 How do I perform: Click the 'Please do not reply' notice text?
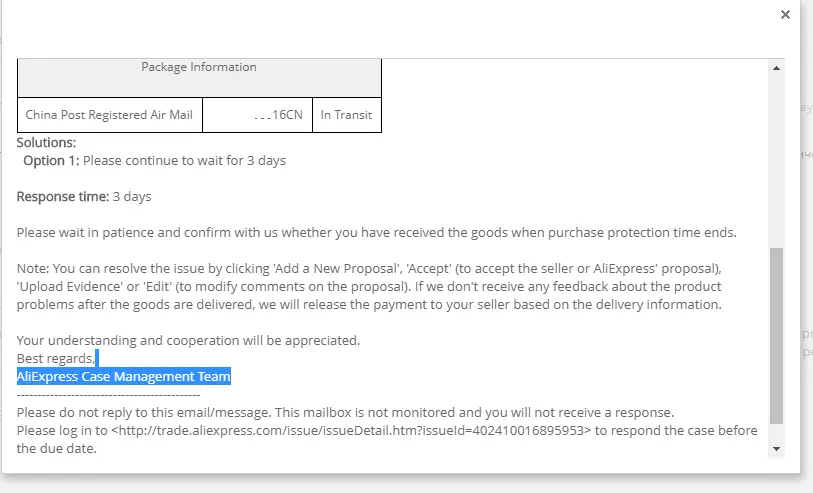coord(345,413)
